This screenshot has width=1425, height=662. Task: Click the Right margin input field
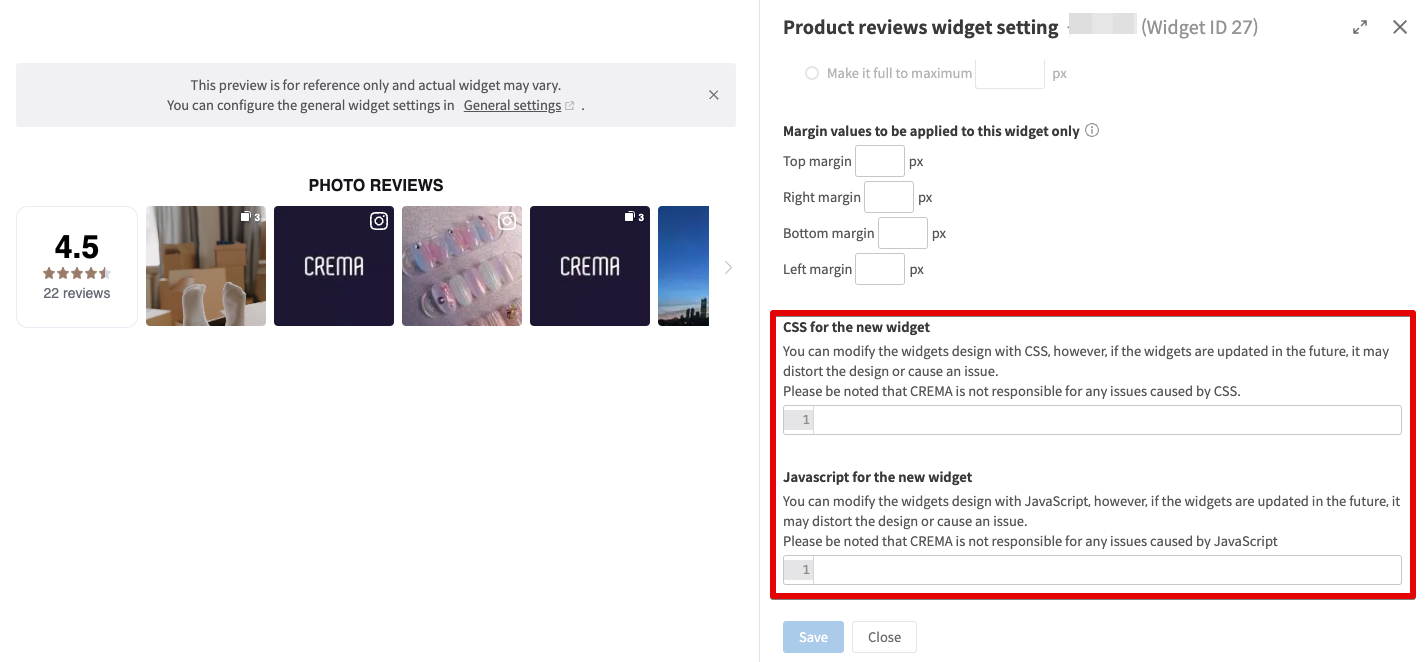(889, 197)
